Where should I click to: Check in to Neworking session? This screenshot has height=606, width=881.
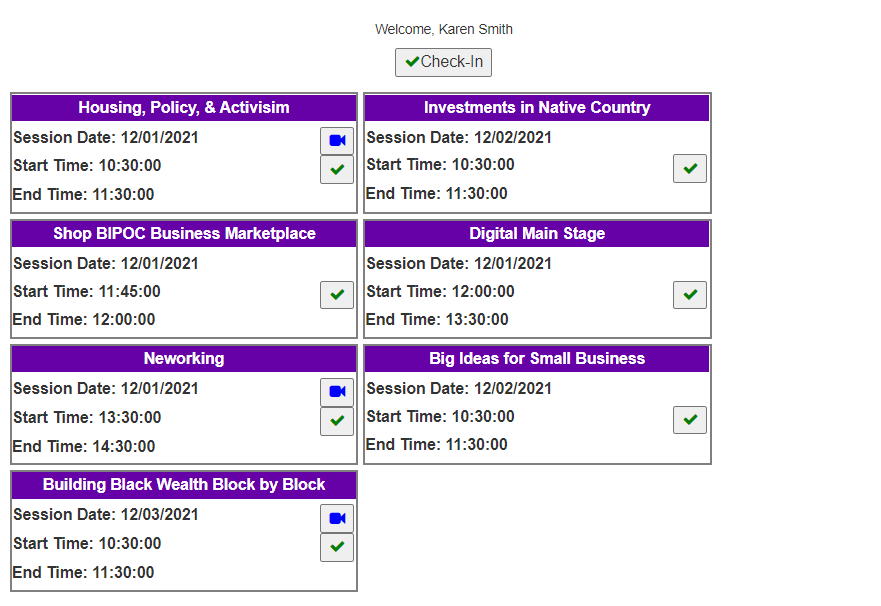[x=337, y=421]
